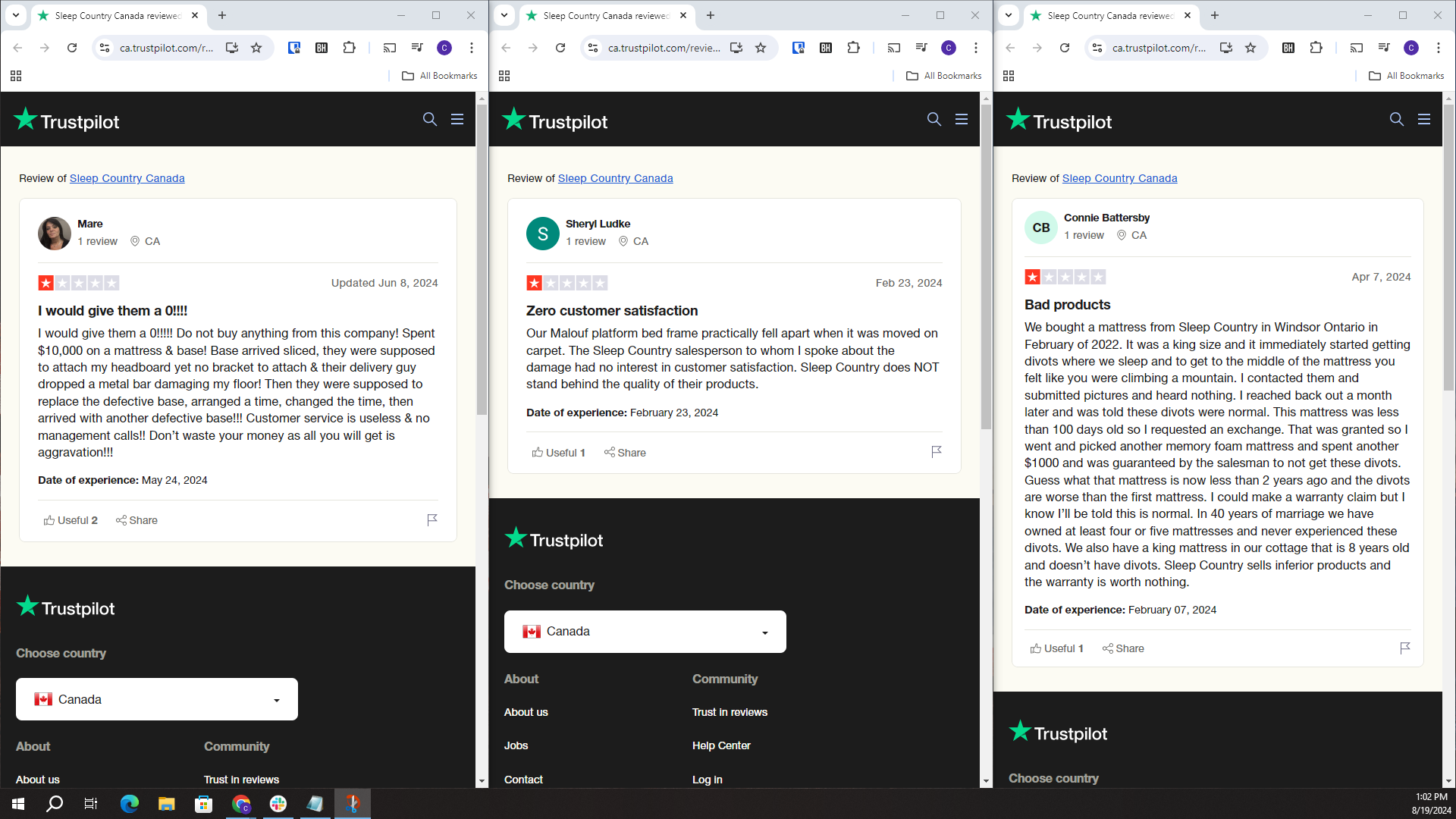
Task: Open the Log in footer link in the middle window
Action: pos(707,780)
